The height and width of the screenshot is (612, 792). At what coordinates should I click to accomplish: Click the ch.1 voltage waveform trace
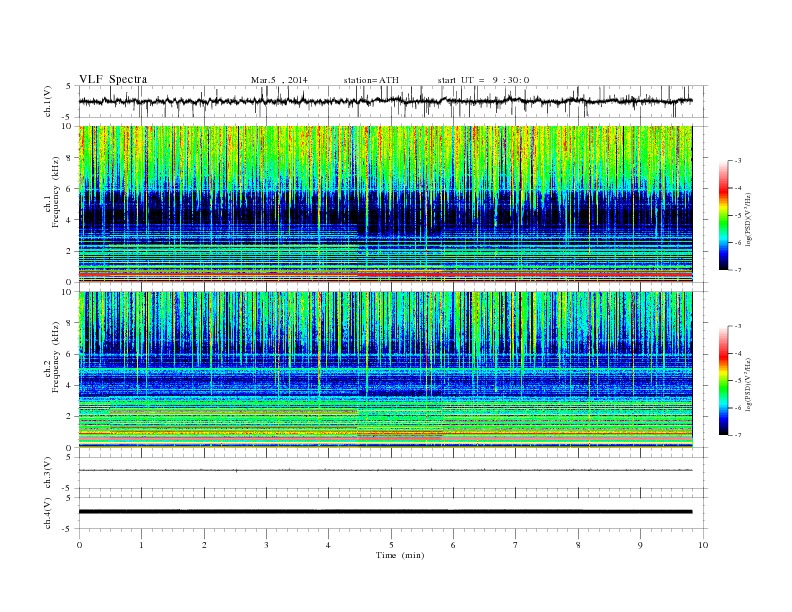385,101
